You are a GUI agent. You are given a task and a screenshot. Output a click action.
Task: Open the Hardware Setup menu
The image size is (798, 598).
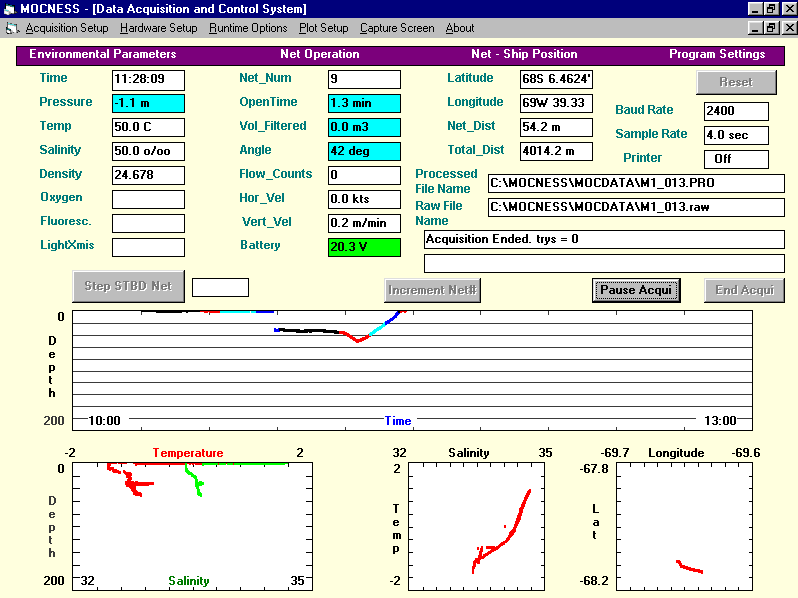(158, 28)
